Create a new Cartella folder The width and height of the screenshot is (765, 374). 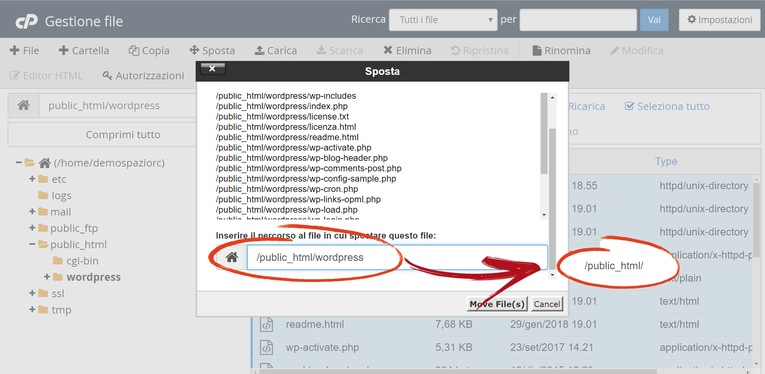pos(84,51)
